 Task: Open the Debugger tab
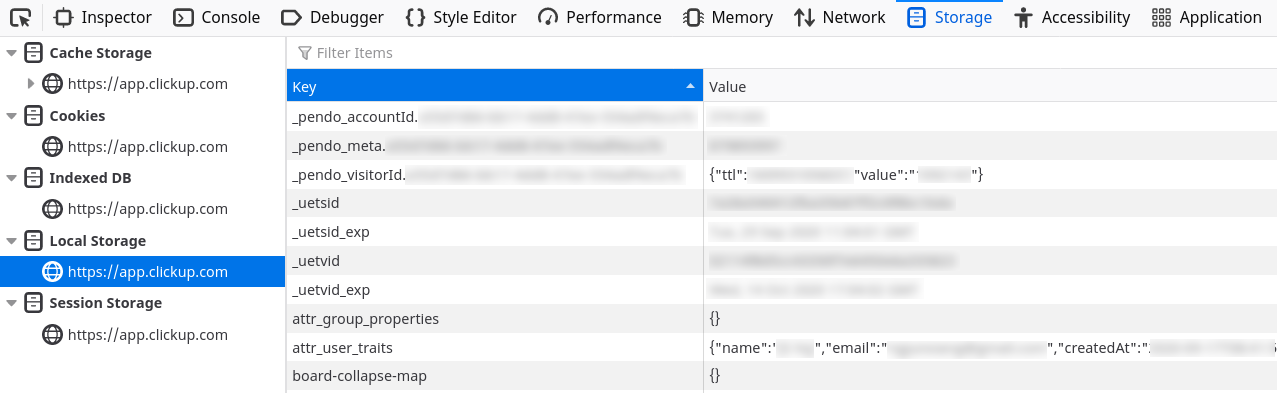(333, 17)
